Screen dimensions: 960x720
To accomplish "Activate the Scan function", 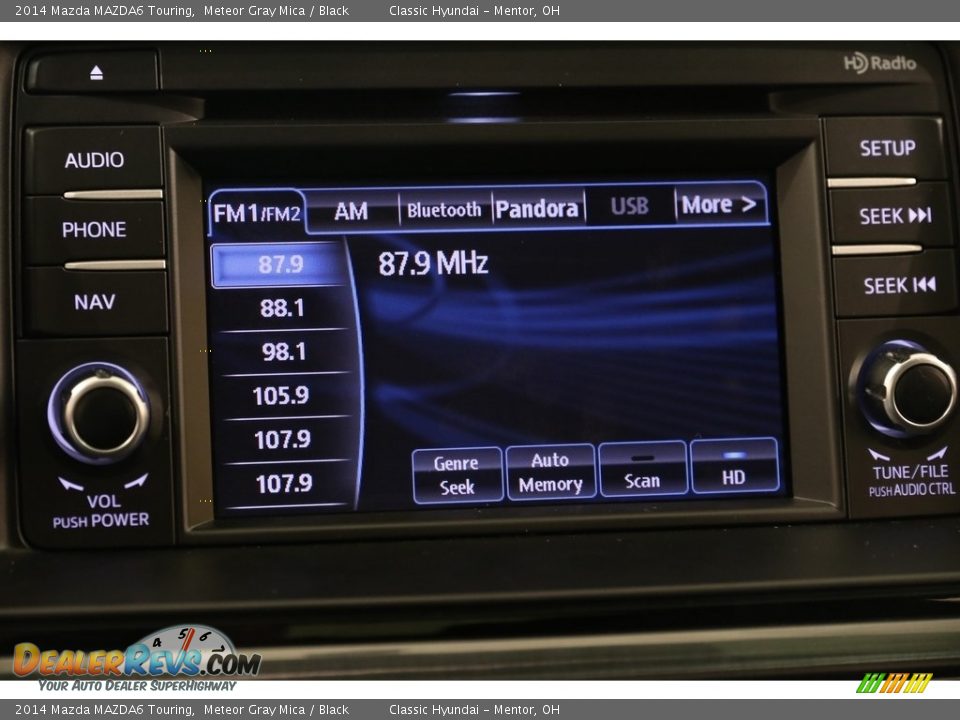I will 641,470.
